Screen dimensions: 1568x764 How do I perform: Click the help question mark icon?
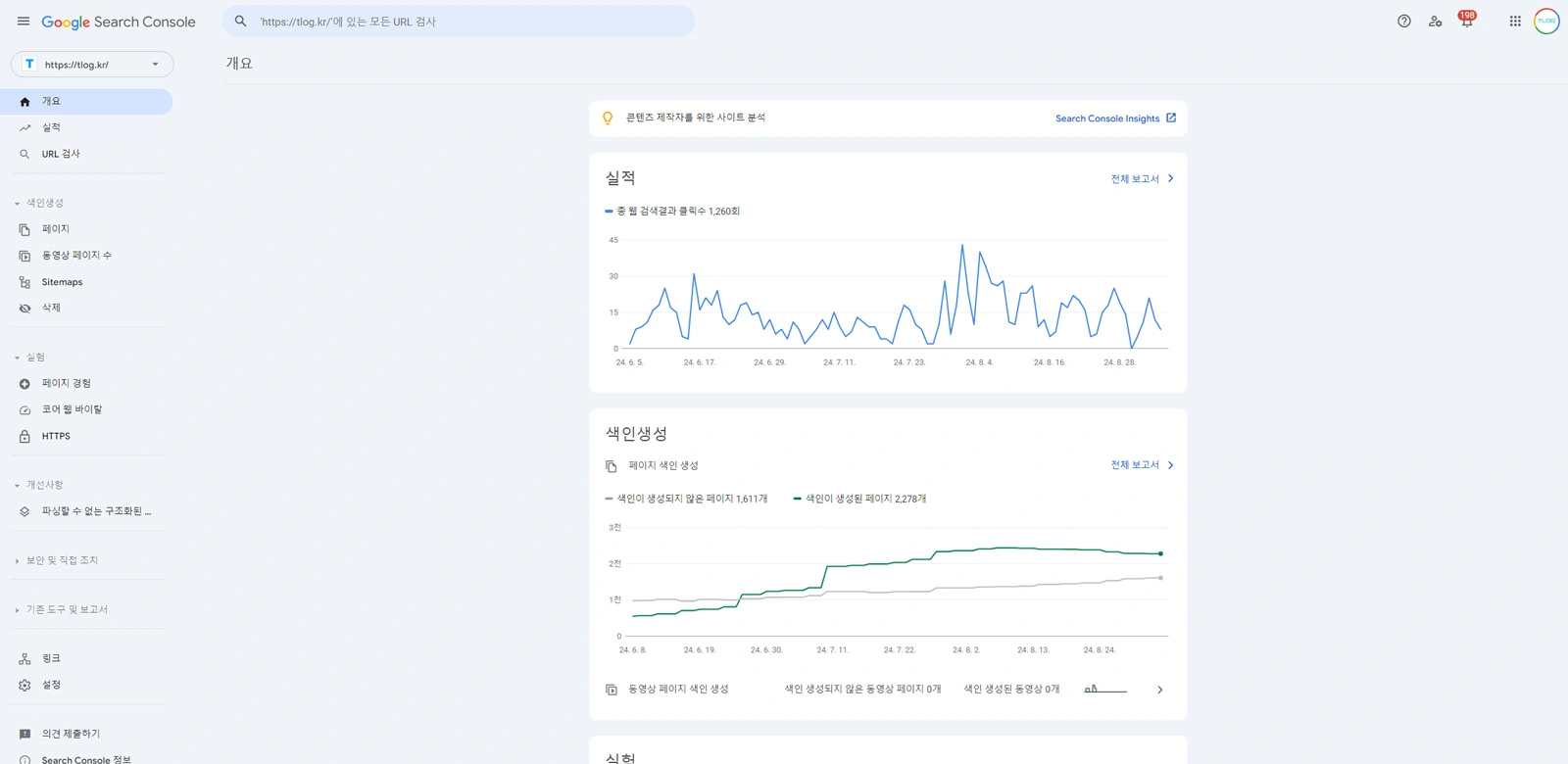tap(1403, 22)
